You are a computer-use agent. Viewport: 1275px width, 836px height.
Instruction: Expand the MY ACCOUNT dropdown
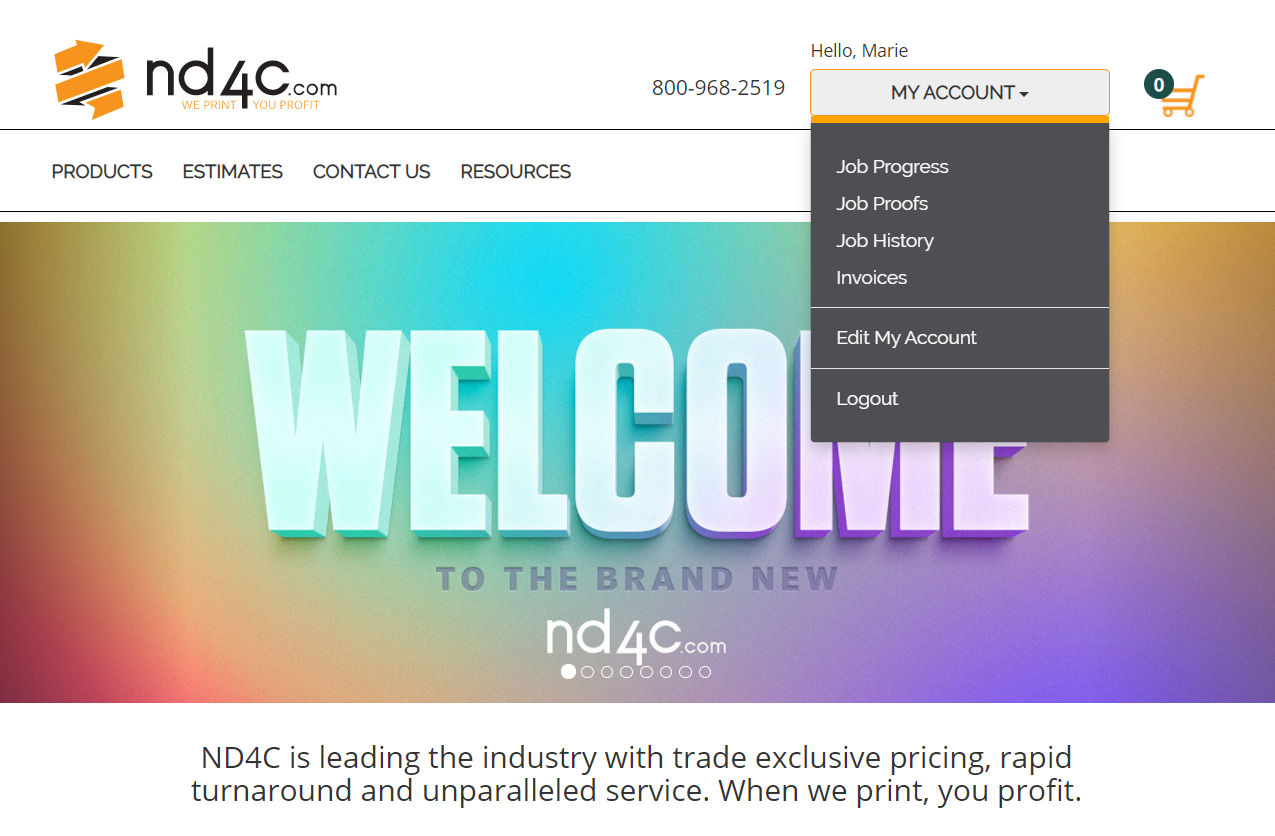point(959,92)
